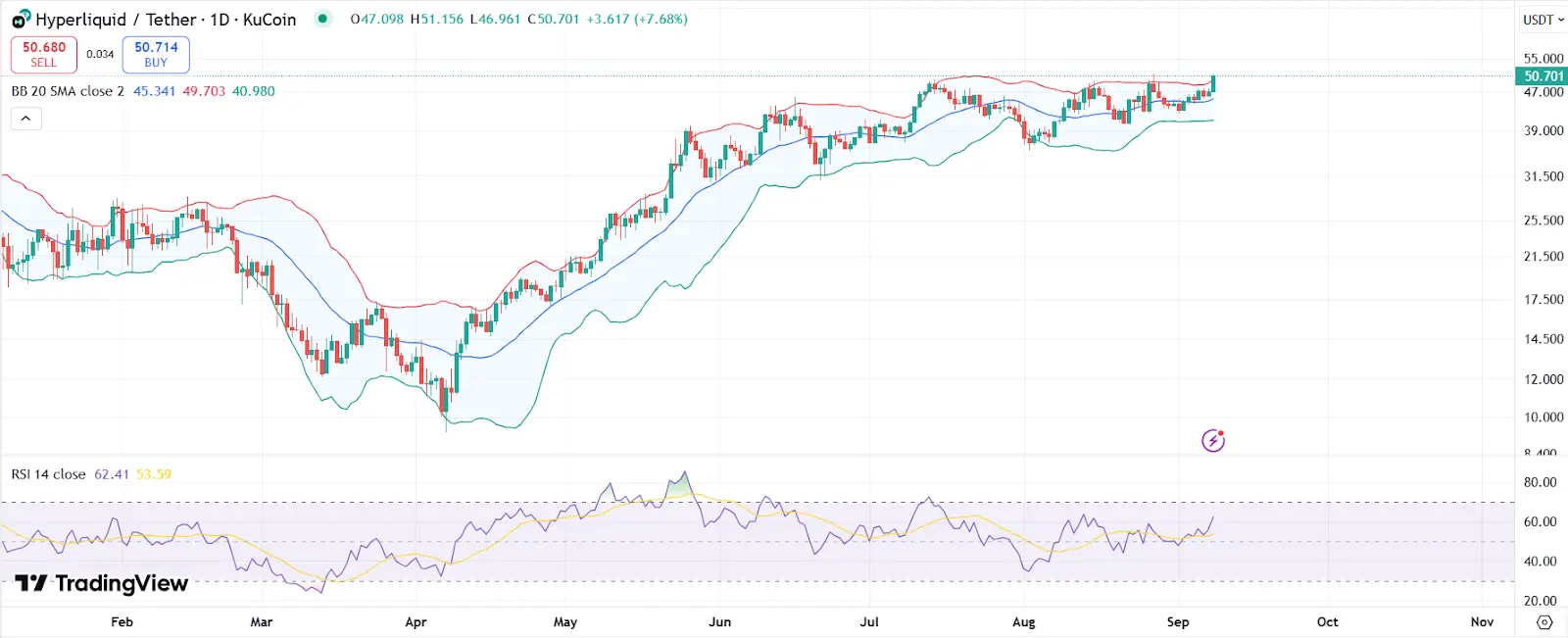Click the 12.000 price scale label
Screen dimensions: 1568x638
point(1543,379)
